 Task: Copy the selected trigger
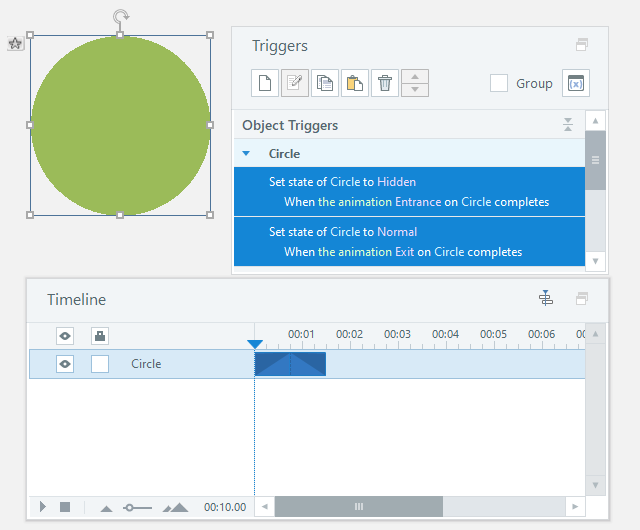[x=325, y=83]
